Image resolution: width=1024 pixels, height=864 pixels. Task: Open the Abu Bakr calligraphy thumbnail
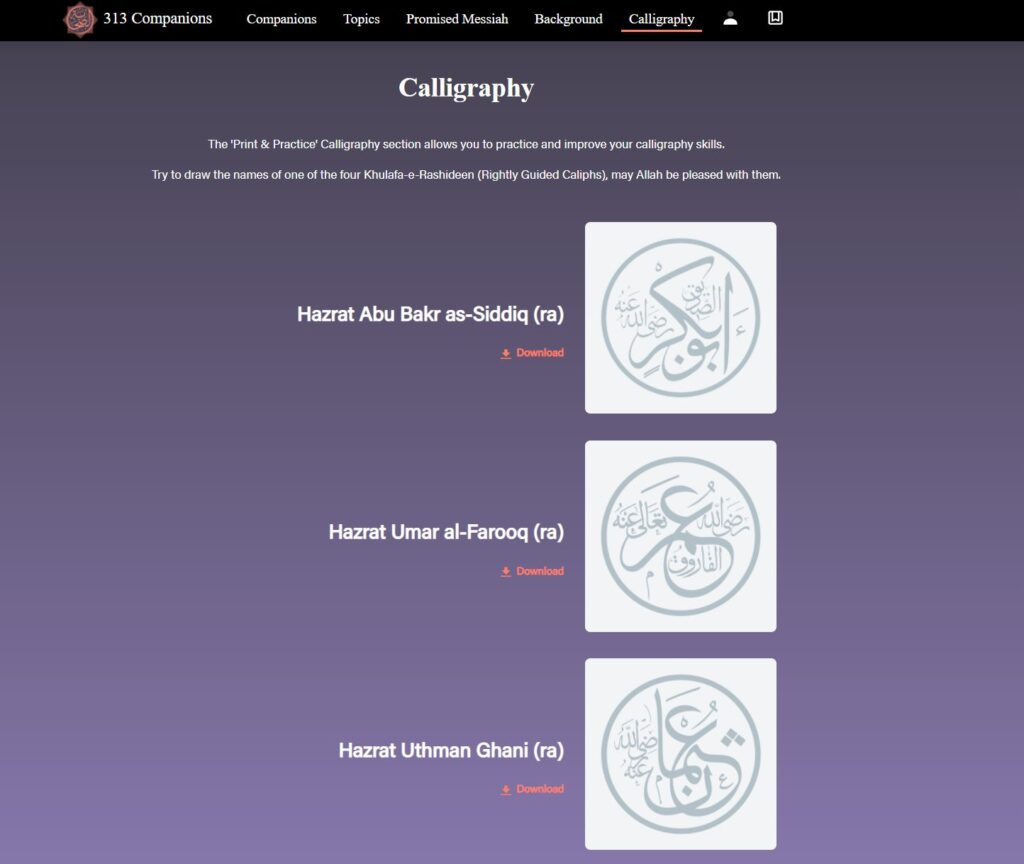pyautogui.click(x=680, y=317)
